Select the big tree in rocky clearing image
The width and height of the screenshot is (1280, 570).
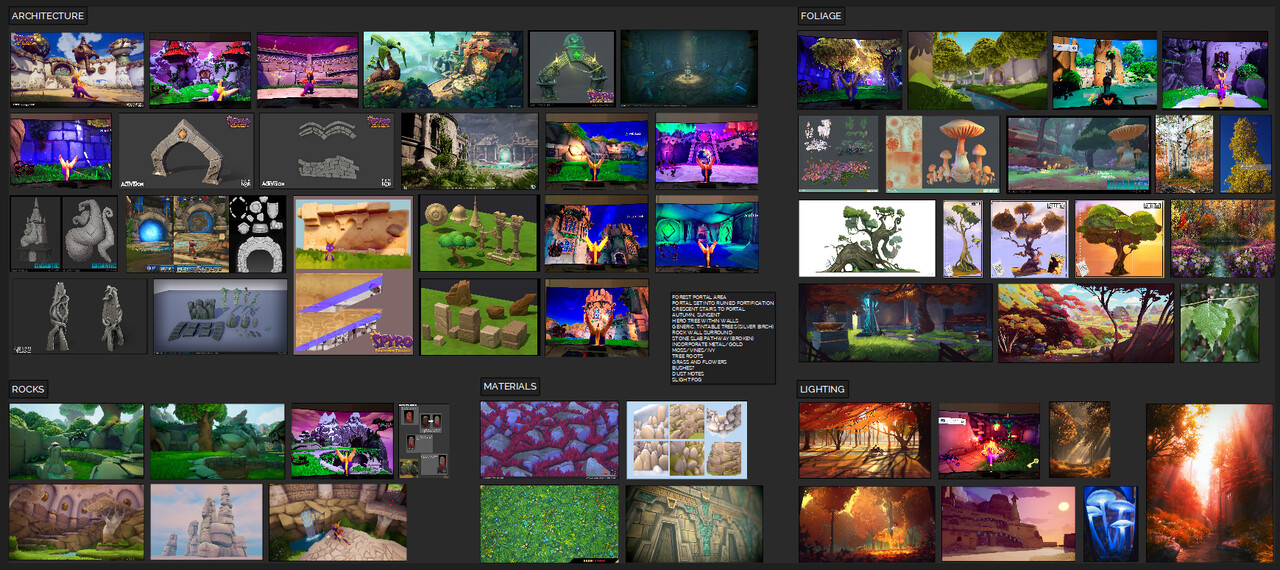point(217,441)
